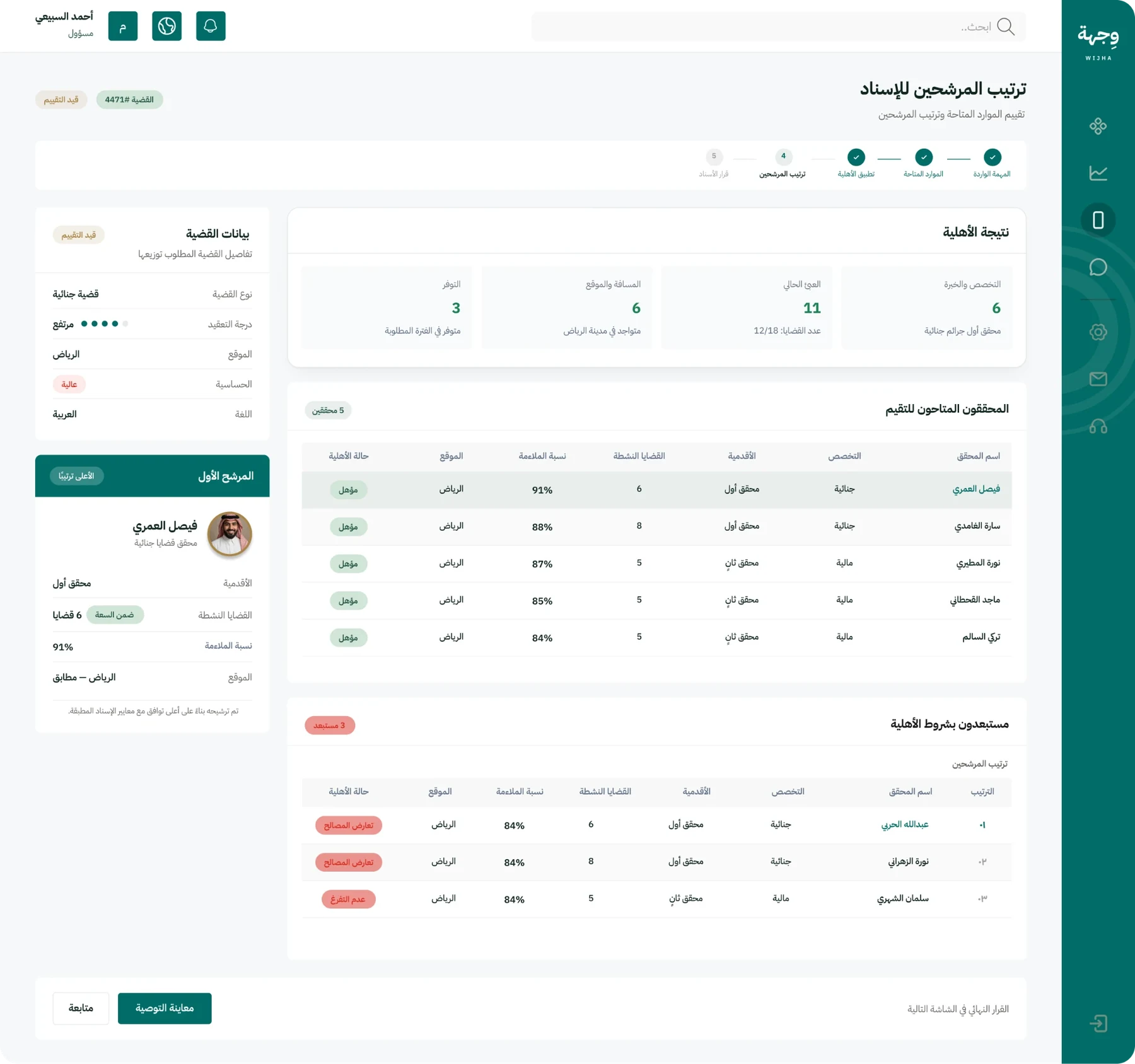Click the نسبة الملاءمة column header in available table
Image resolution: width=1135 pixels, height=1064 pixels.
pos(542,456)
